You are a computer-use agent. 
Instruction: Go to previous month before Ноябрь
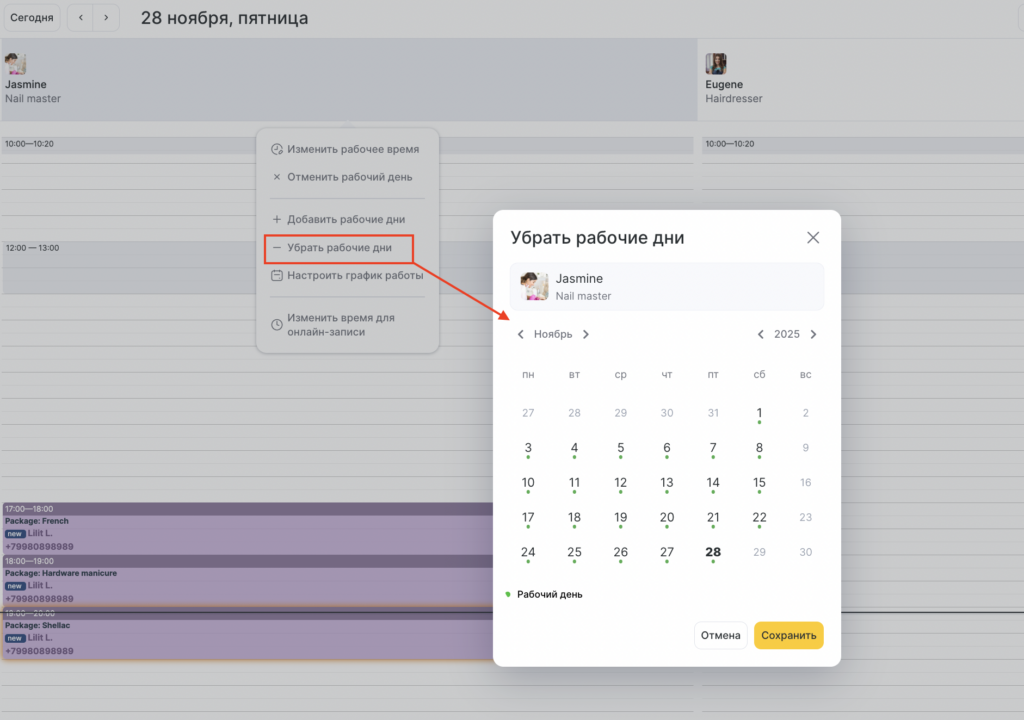[520, 334]
